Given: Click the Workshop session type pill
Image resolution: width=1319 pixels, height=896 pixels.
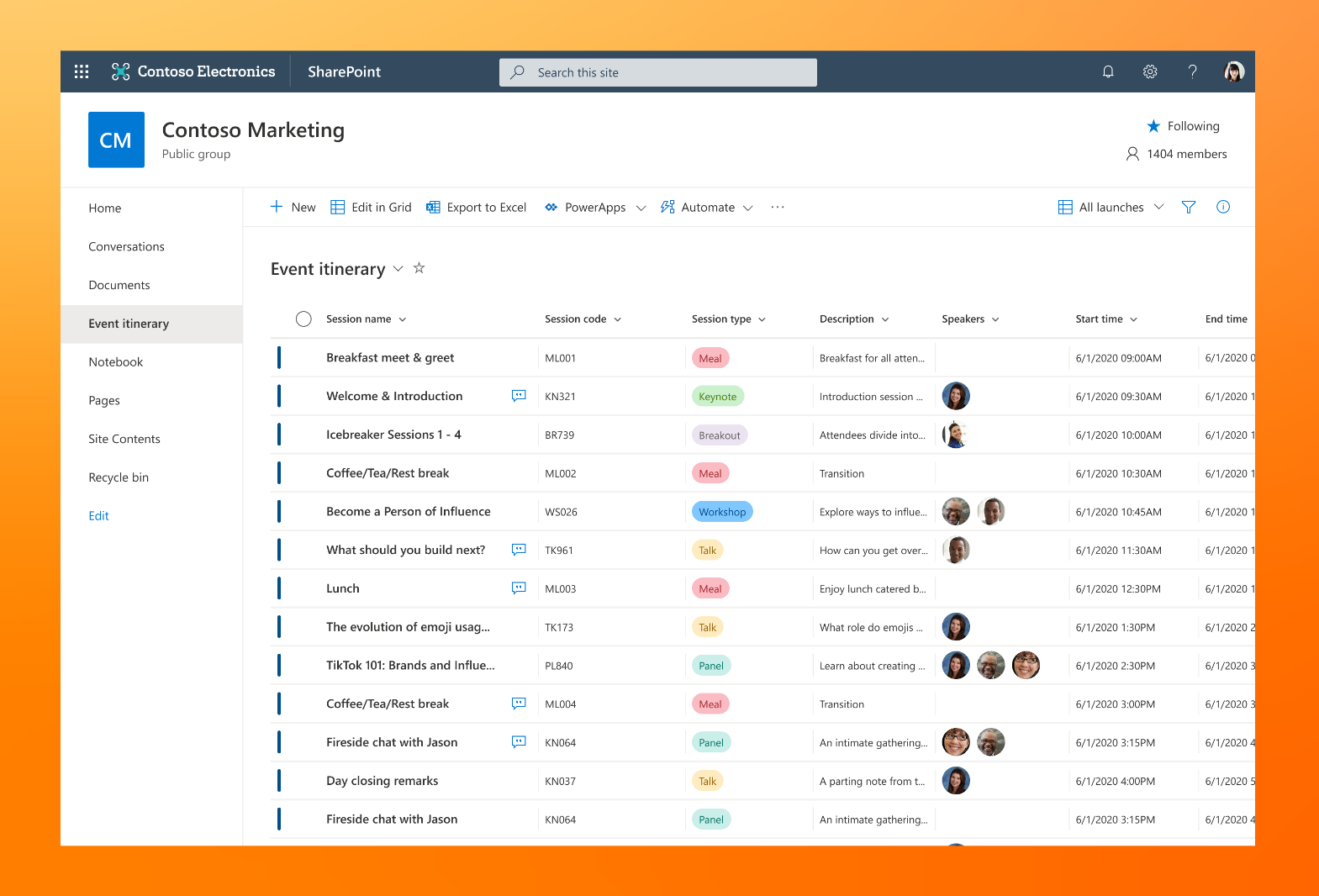Looking at the screenshot, I should coord(722,512).
